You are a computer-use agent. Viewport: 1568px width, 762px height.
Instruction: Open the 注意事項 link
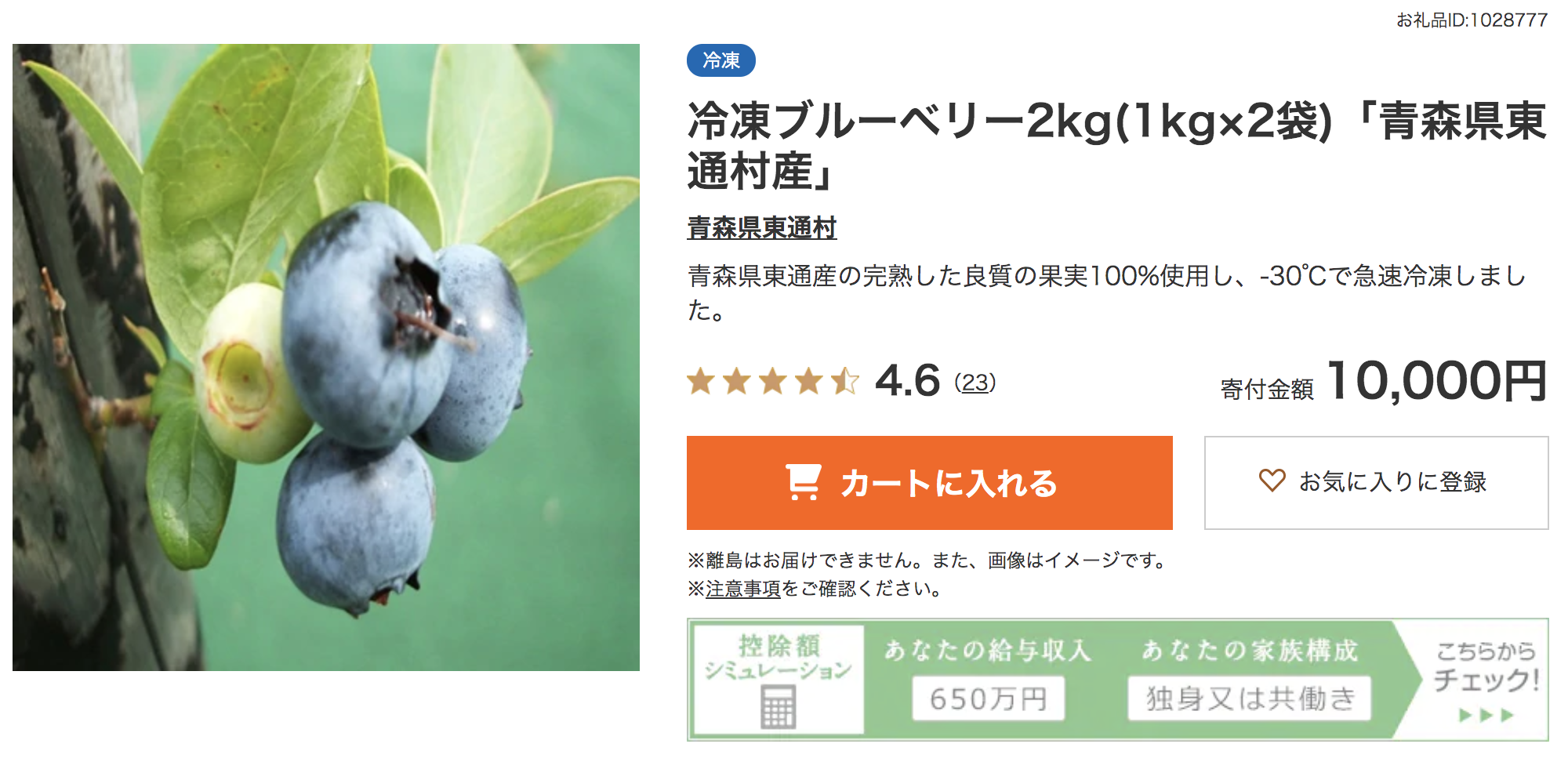pyautogui.click(x=743, y=588)
